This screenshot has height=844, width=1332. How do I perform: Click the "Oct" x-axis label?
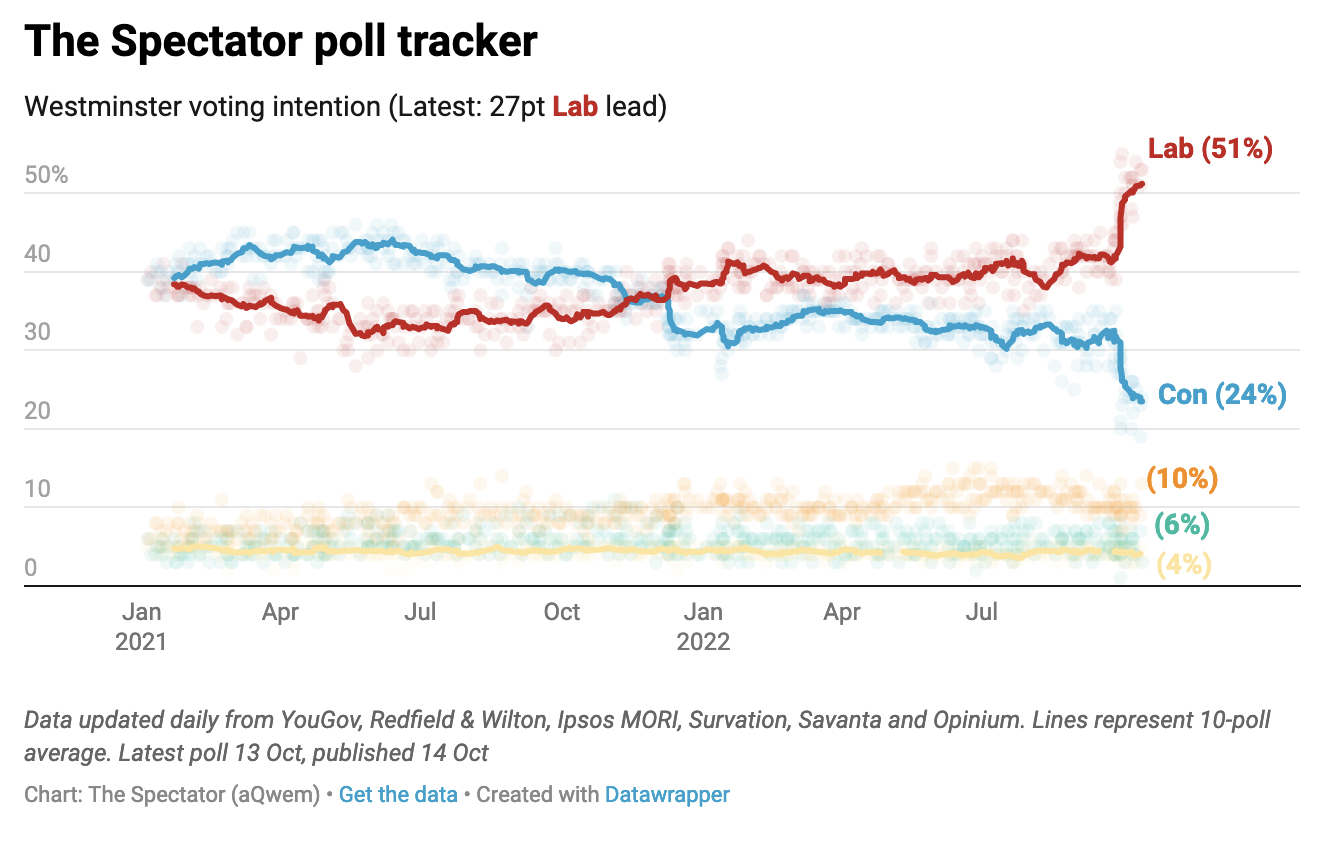562,612
